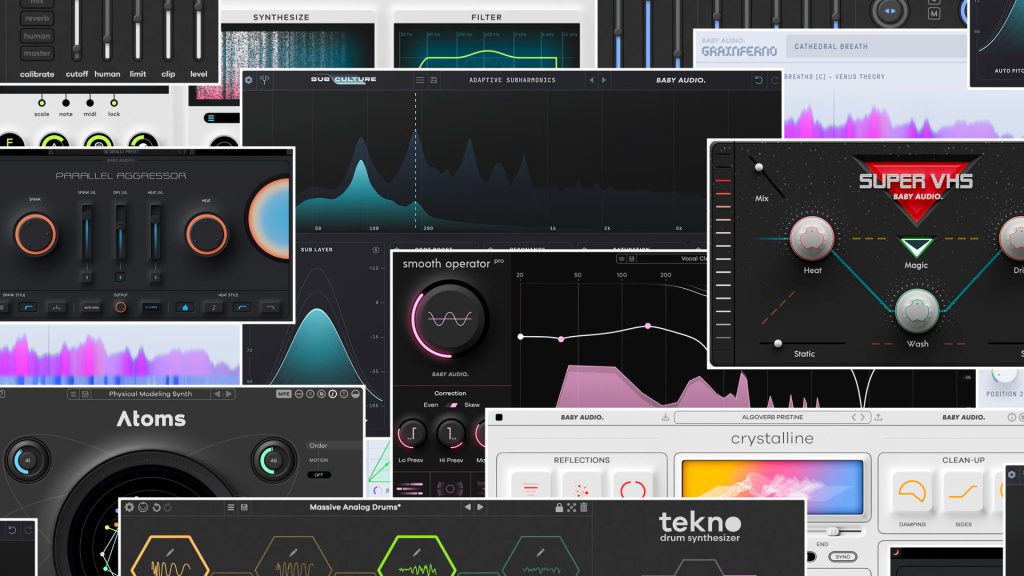
Task: Click the Sub Culture tuning fork icon
Action: tap(264, 80)
